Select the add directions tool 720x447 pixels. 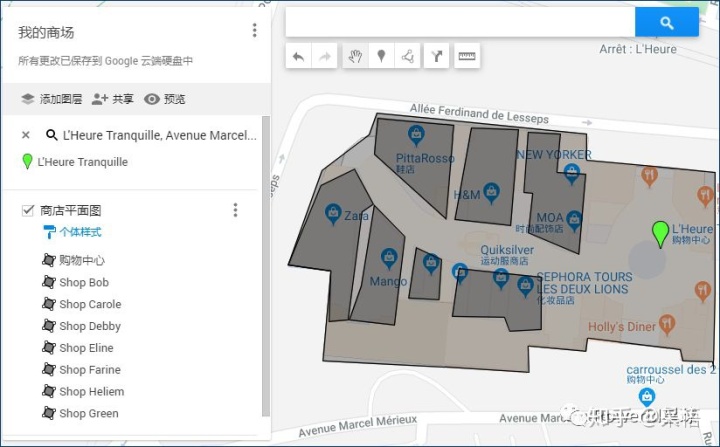point(437,56)
